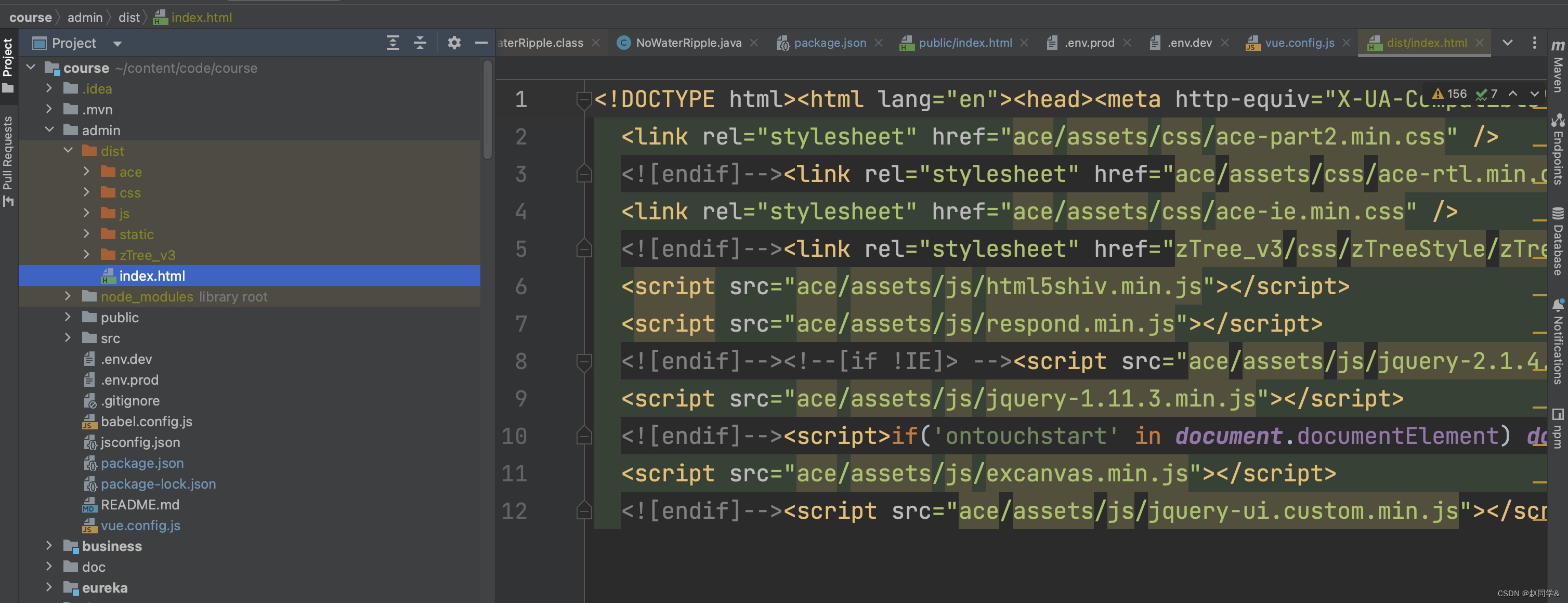
Task: Select the Project panel title label
Action: pyautogui.click(x=74, y=43)
